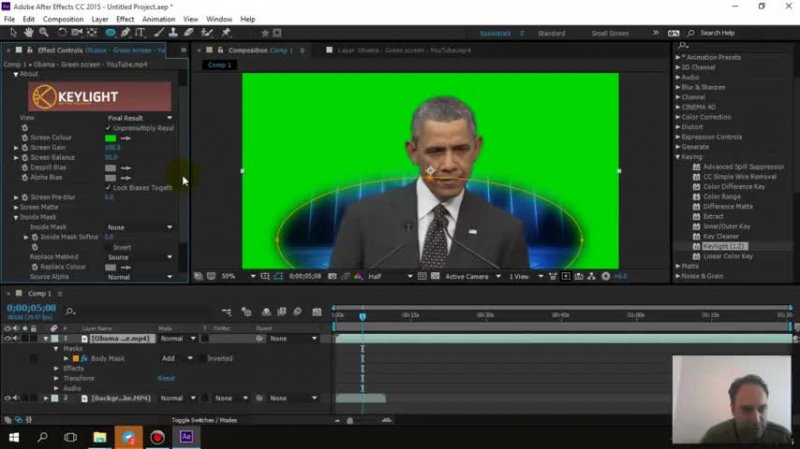
Task: Toggle the Unpremultiply Result checkbox
Action: click(109, 128)
